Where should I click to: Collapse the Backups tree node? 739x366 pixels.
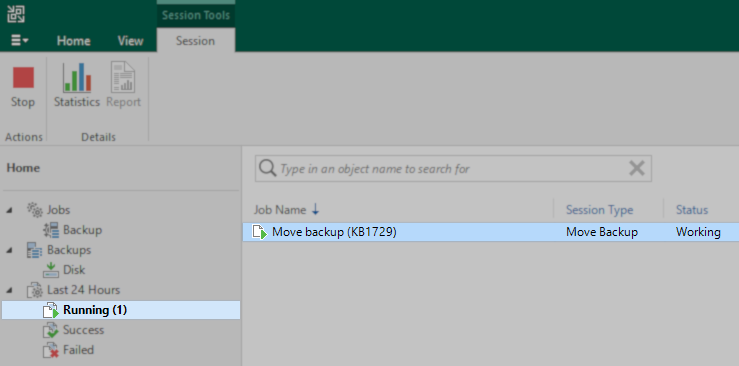pos(10,250)
